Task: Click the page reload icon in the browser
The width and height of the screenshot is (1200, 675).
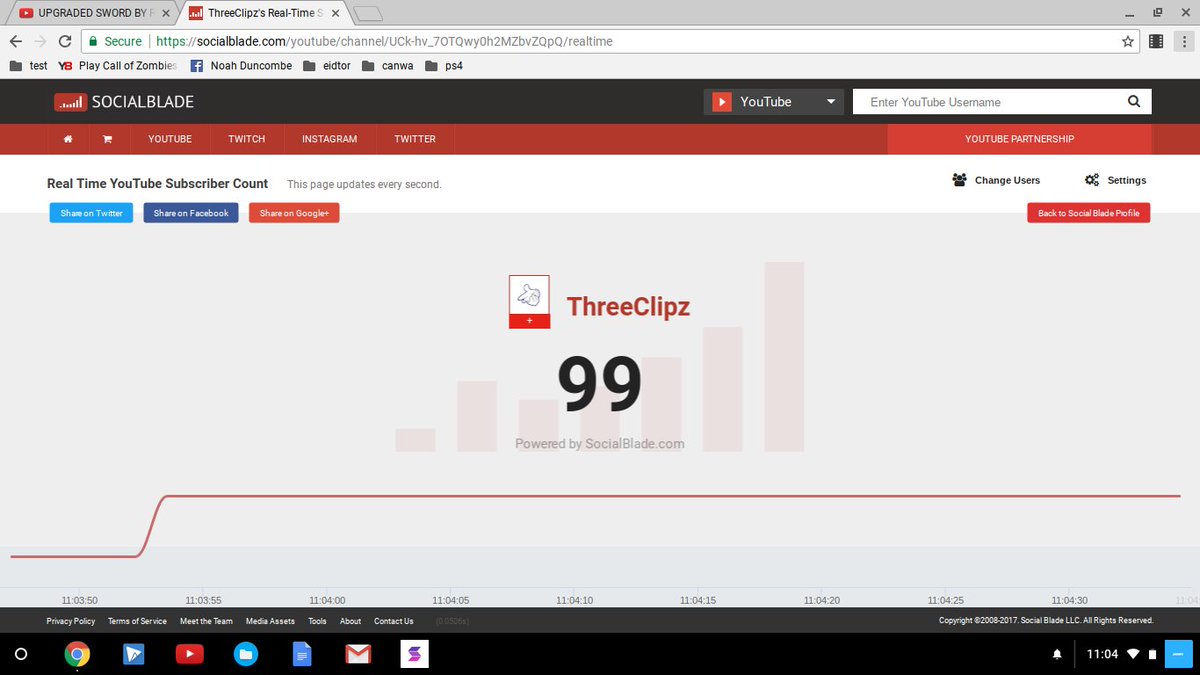Action: tap(64, 41)
